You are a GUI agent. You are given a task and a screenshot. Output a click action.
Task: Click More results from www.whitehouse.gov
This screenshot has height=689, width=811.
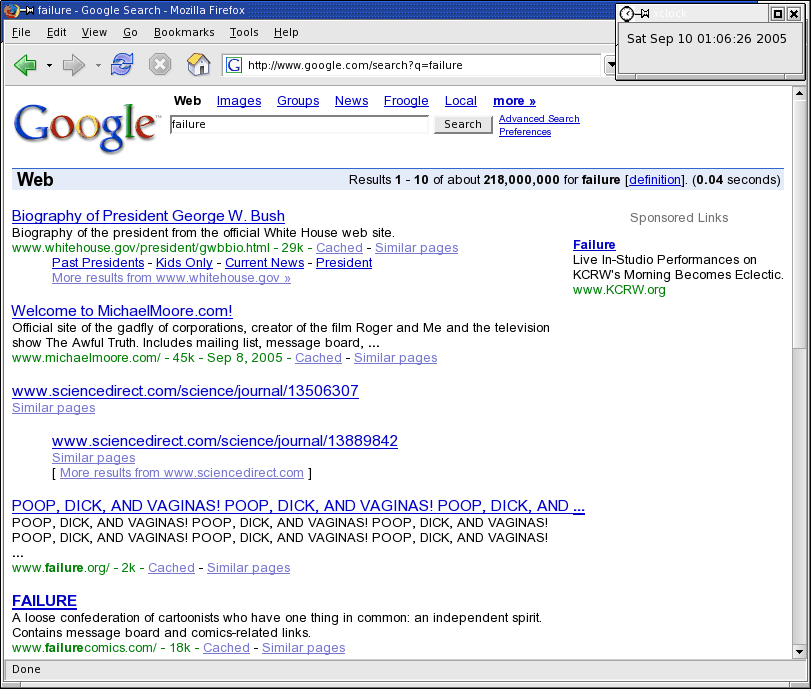(171, 278)
